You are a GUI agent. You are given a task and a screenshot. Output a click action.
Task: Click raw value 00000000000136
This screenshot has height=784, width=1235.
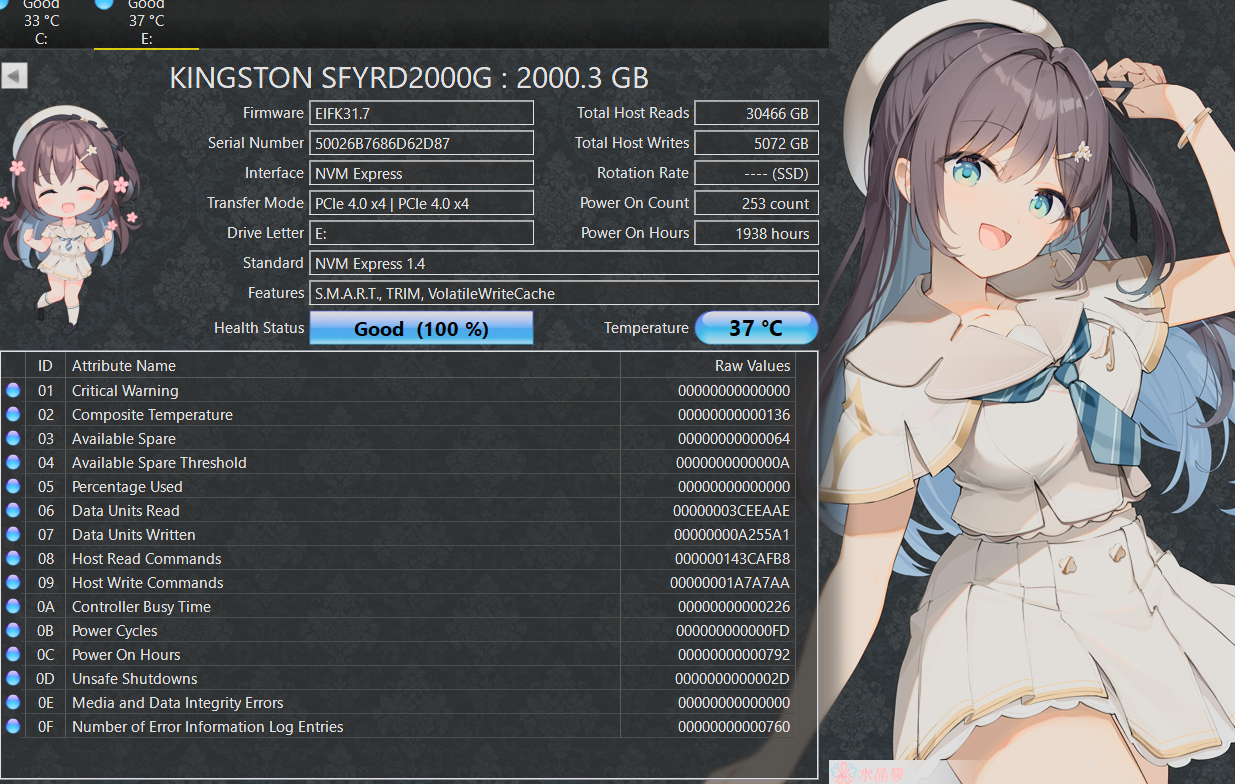pyautogui.click(x=734, y=415)
